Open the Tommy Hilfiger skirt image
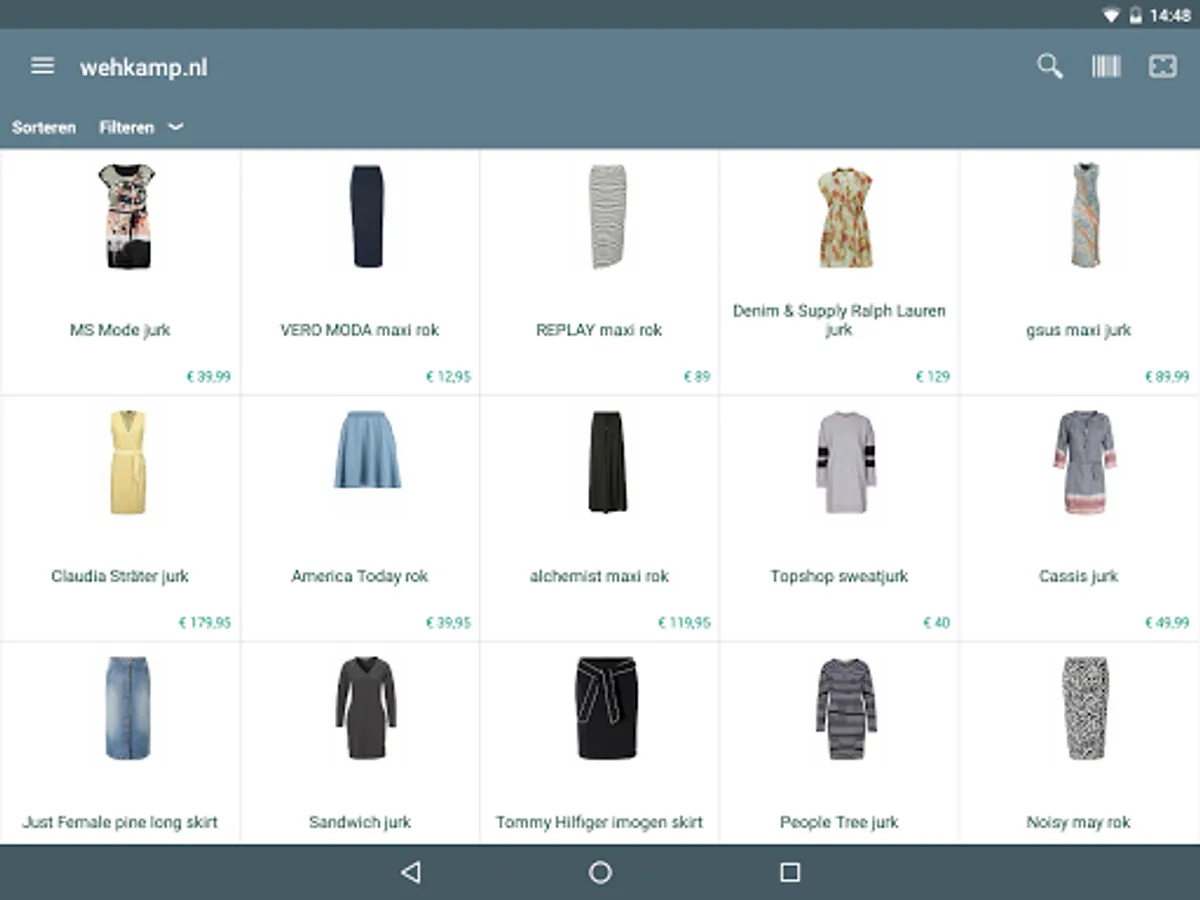Image resolution: width=1200 pixels, height=900 pixels. coord(606,706)
